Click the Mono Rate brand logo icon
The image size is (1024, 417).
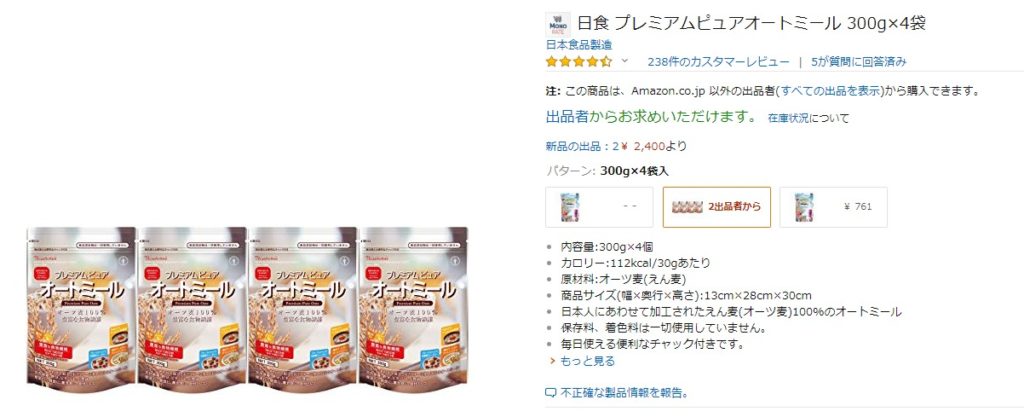(x=558, y=24)
